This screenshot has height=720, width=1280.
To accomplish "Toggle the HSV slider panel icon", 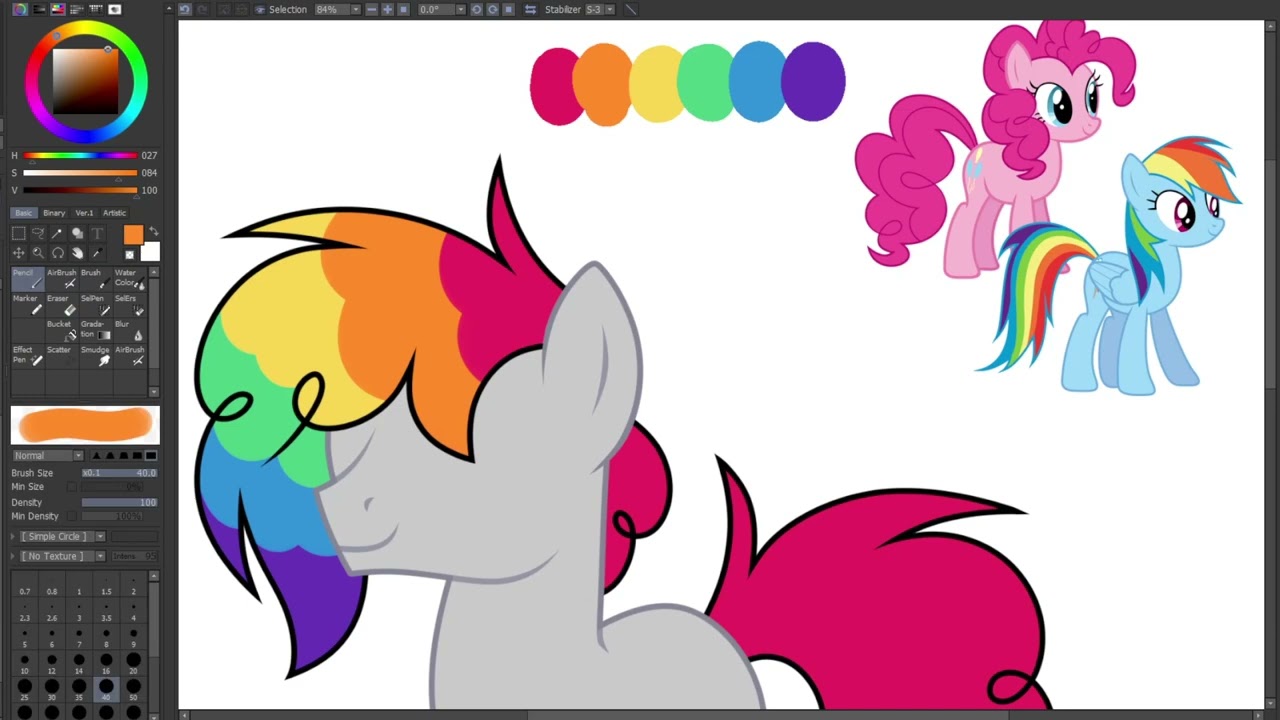I will click(x=58, y=9).
